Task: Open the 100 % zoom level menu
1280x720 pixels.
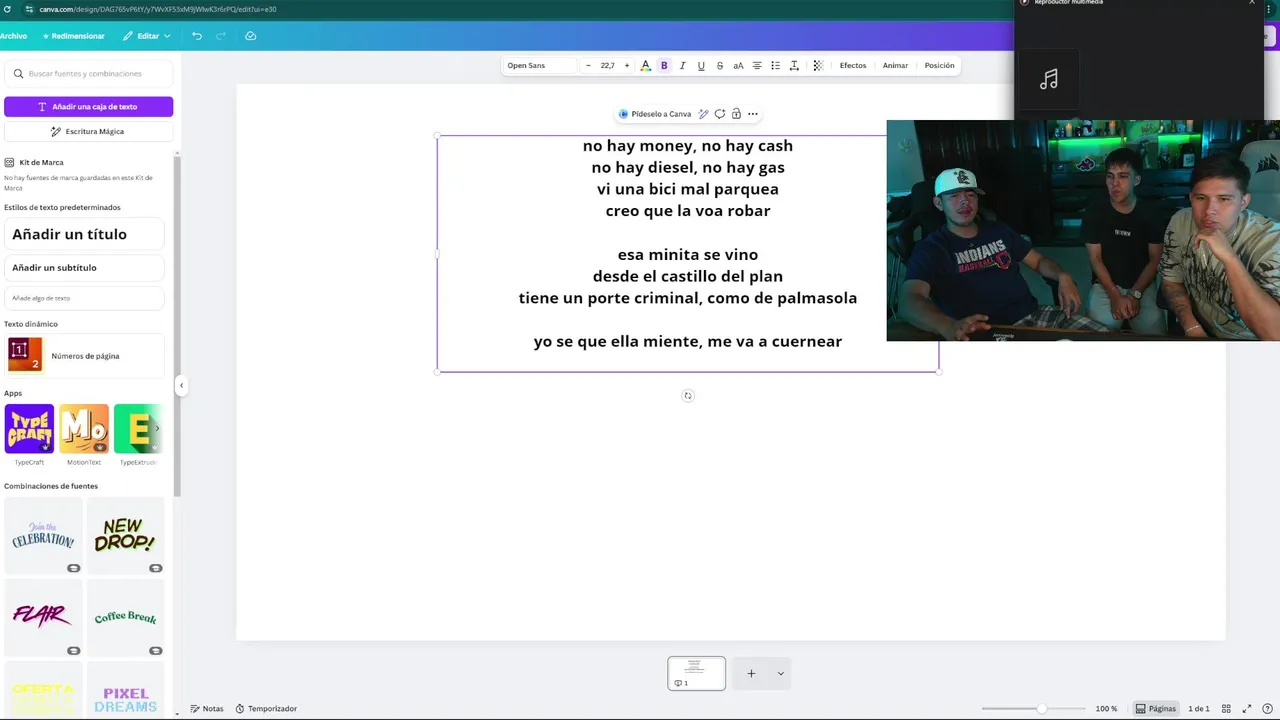Action: pyautogui.click(x=1106, y=709)
